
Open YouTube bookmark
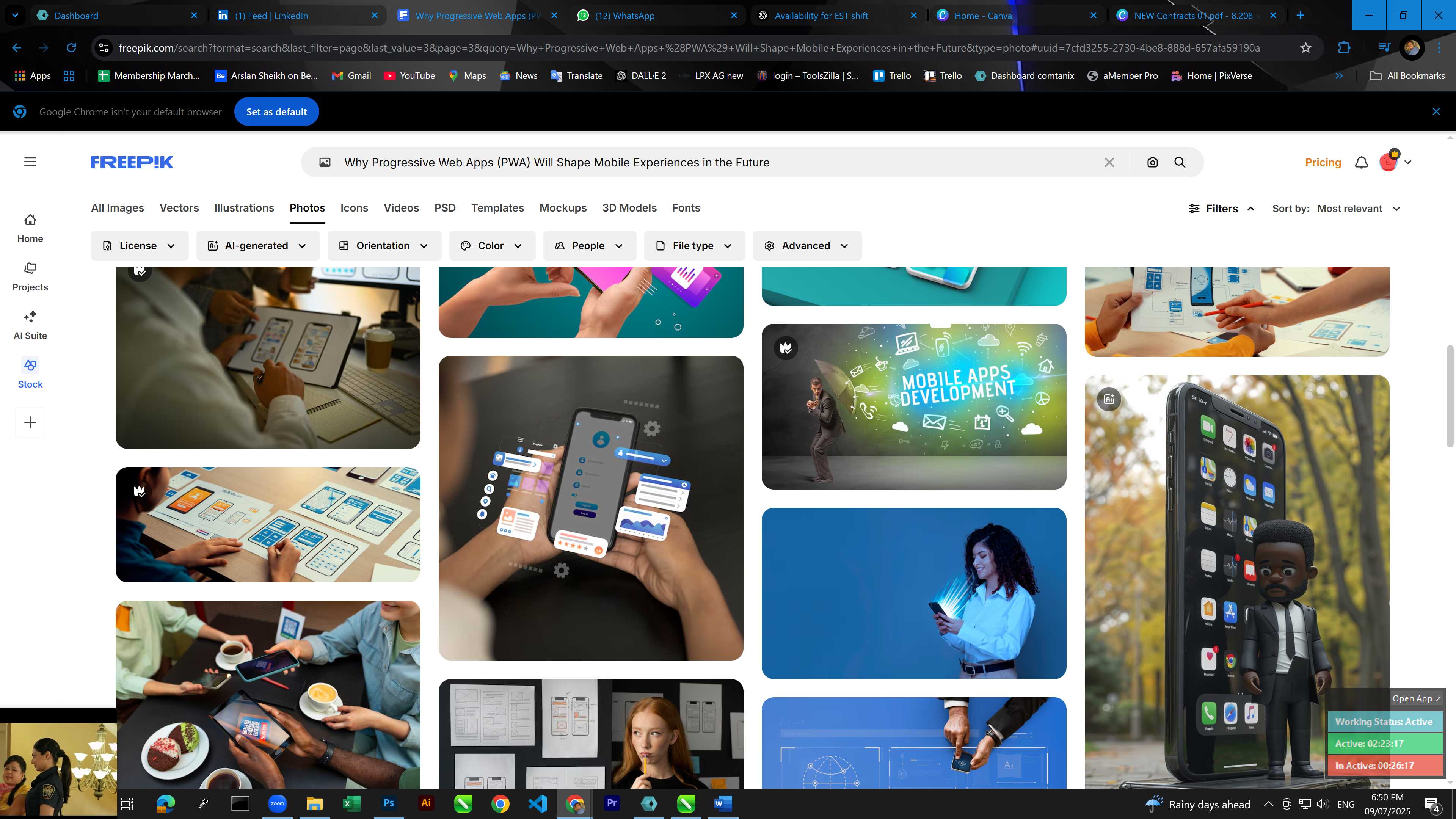point(409,76)
